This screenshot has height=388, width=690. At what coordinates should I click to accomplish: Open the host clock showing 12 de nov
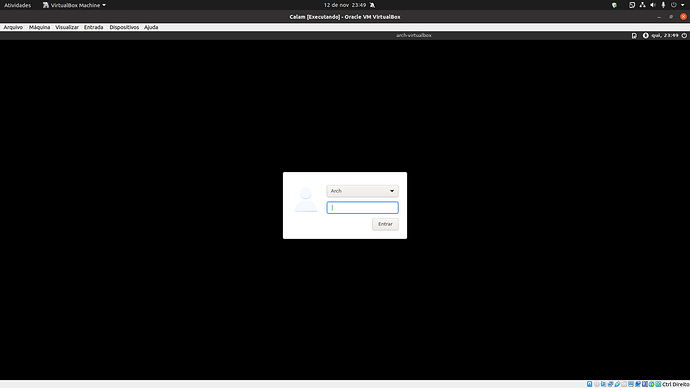point(345,5)
